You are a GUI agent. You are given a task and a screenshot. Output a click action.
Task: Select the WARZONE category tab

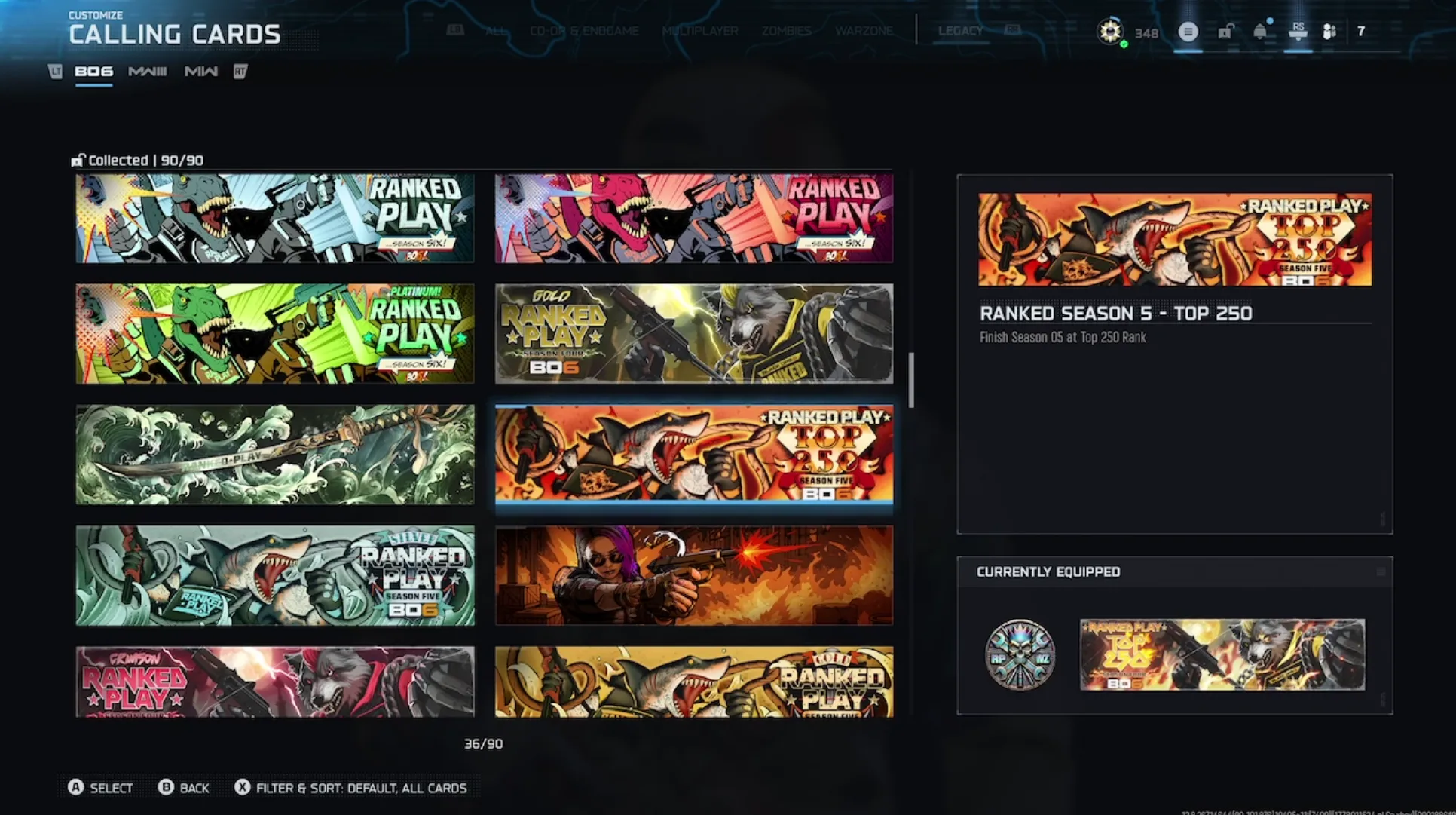pos(864,31)
